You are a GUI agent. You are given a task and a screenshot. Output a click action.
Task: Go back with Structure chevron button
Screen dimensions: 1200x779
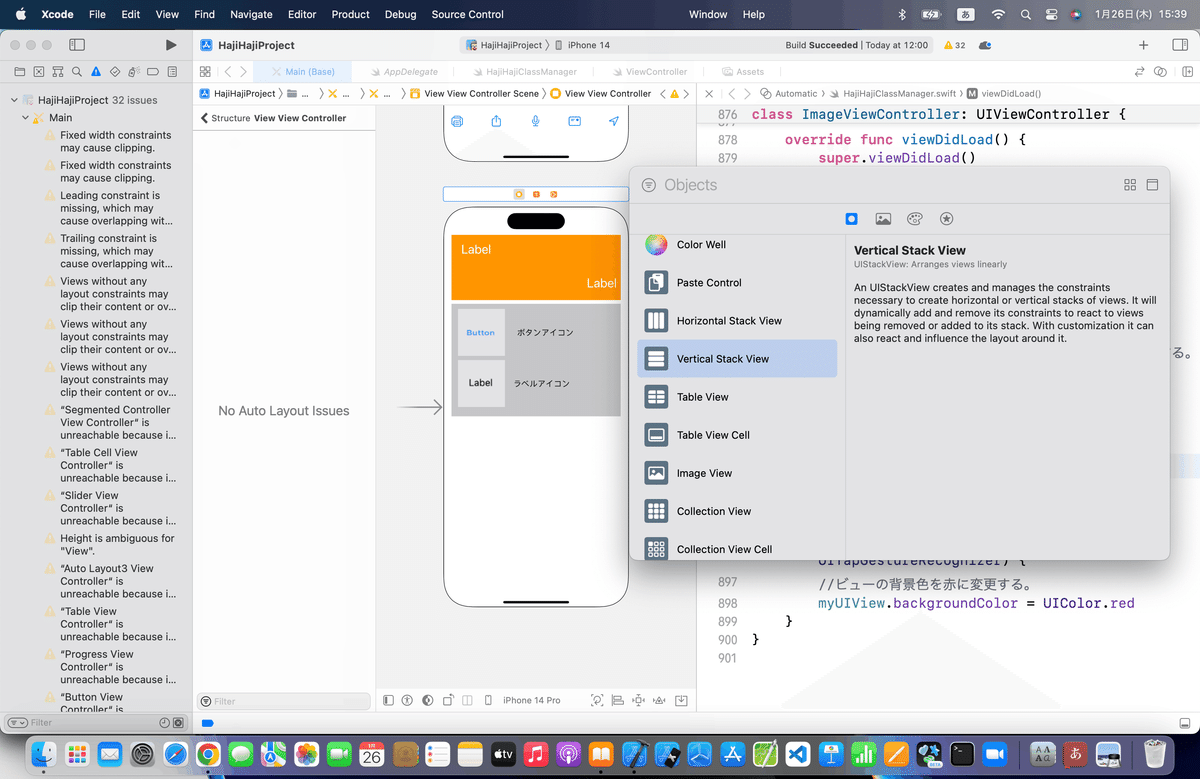(205, 118)
